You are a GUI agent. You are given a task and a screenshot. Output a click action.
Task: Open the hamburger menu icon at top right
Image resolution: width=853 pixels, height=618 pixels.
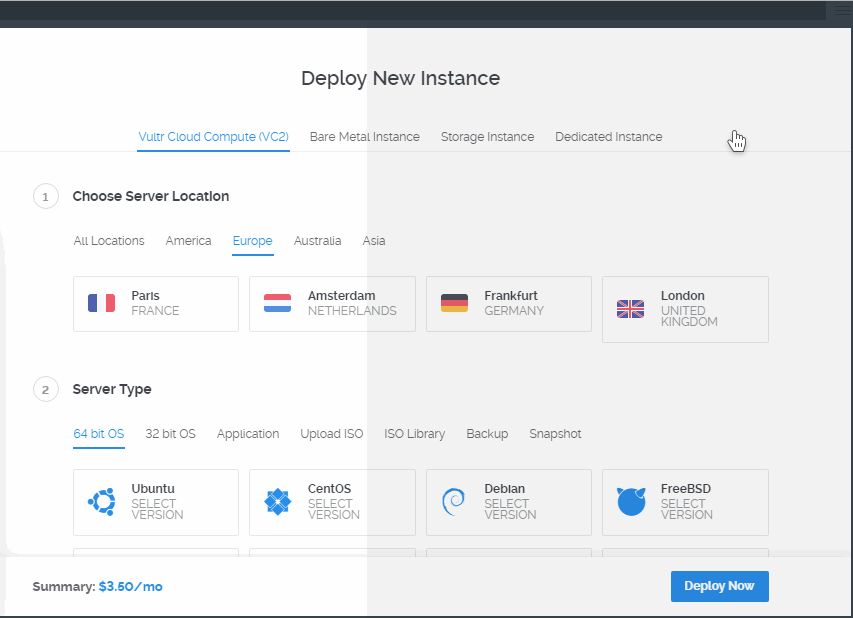(841, 10)
